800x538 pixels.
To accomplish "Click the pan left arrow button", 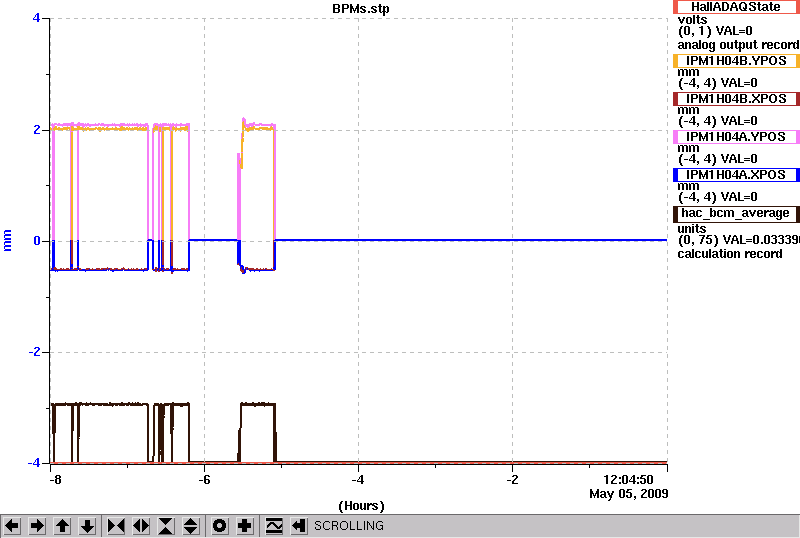I will click(12, 526).
